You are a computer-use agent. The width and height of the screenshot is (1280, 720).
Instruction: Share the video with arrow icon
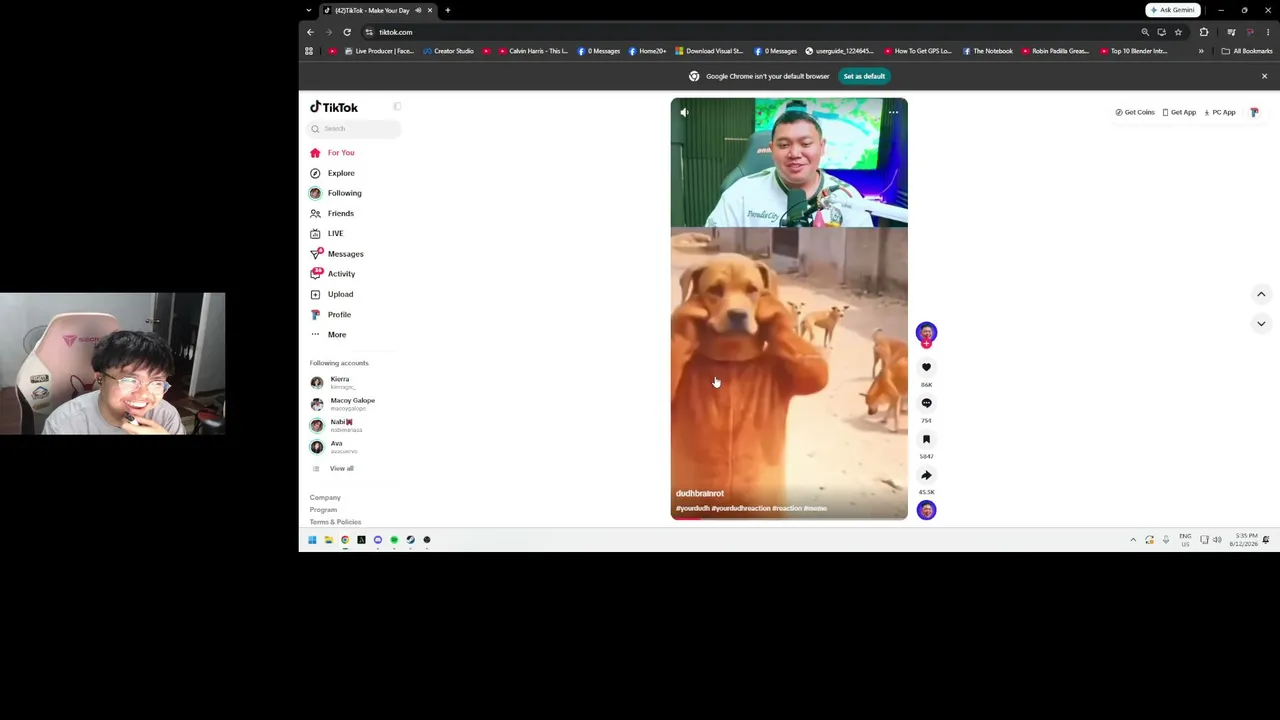(926, 475)
